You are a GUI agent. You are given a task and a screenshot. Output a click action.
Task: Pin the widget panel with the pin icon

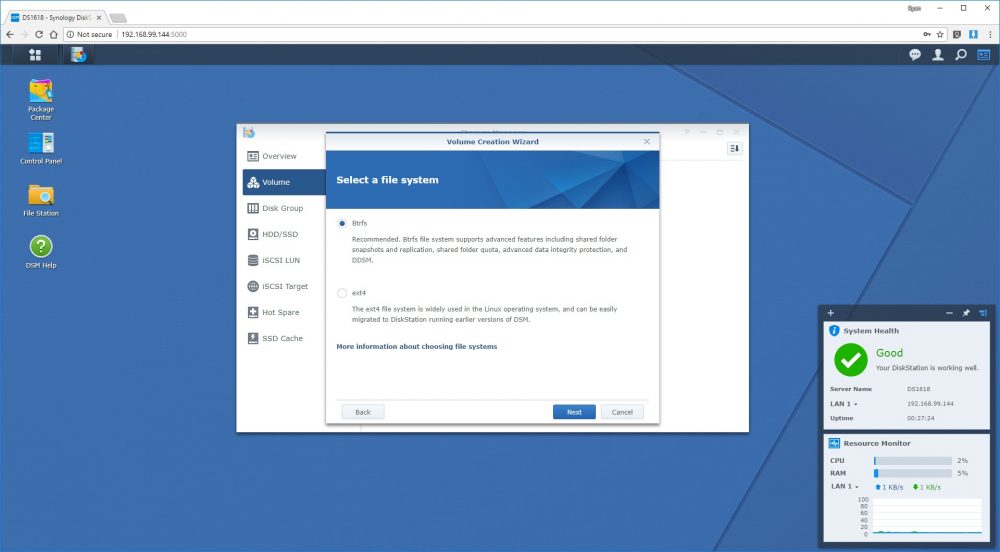966,313
